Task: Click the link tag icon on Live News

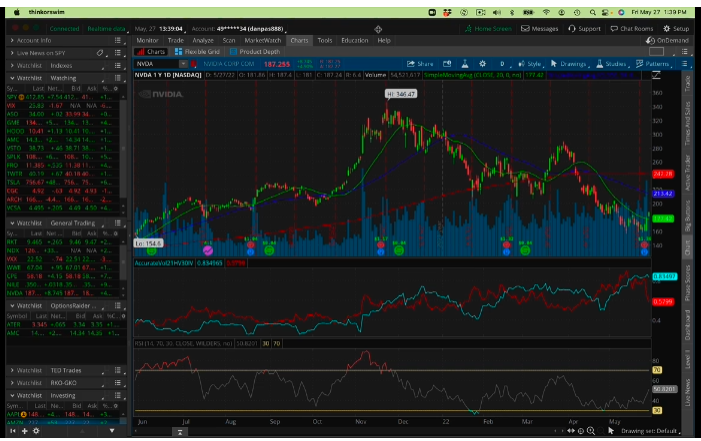Action: pos(100,53)
